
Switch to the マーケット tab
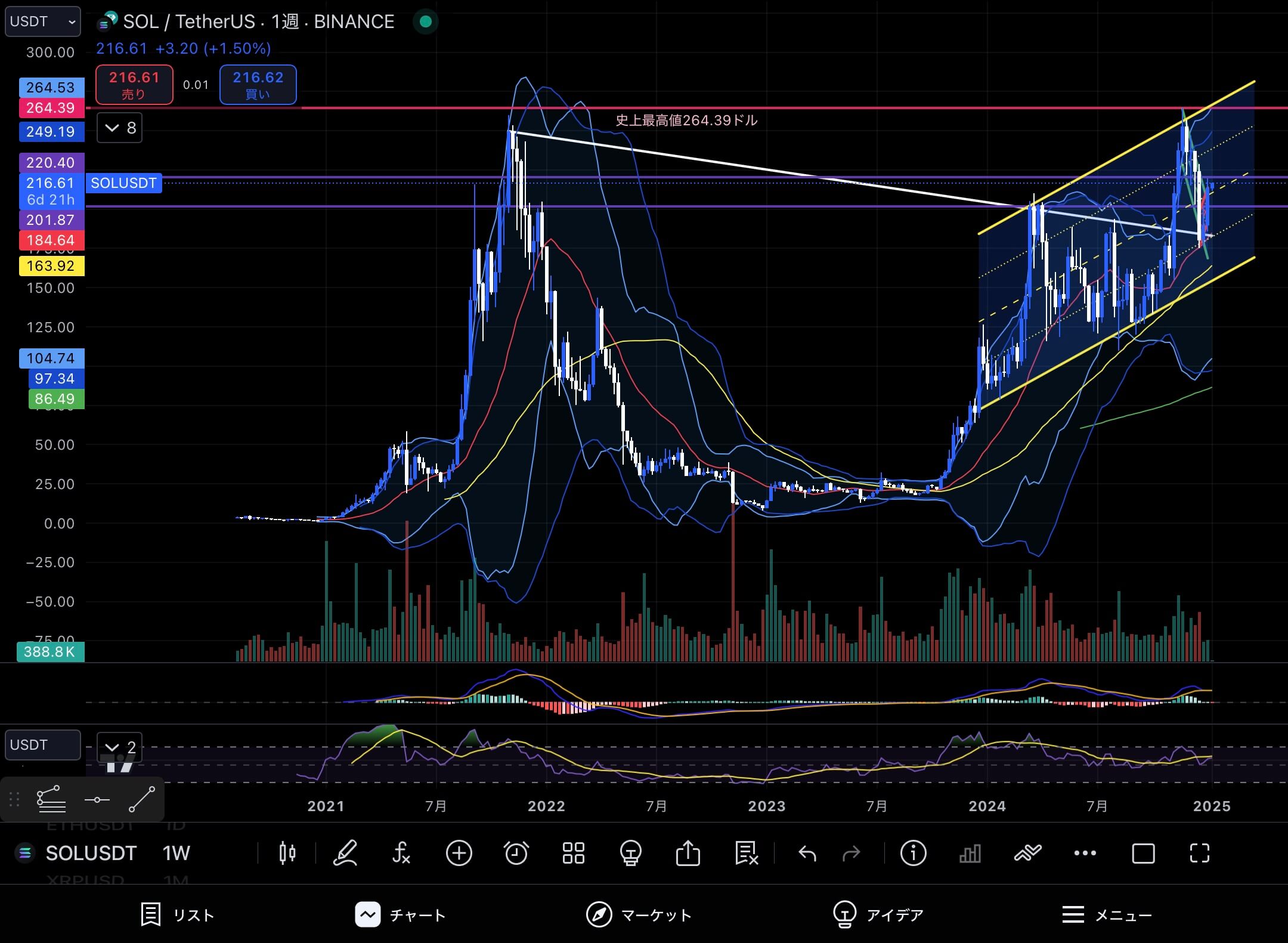click(x=639, y=914)
